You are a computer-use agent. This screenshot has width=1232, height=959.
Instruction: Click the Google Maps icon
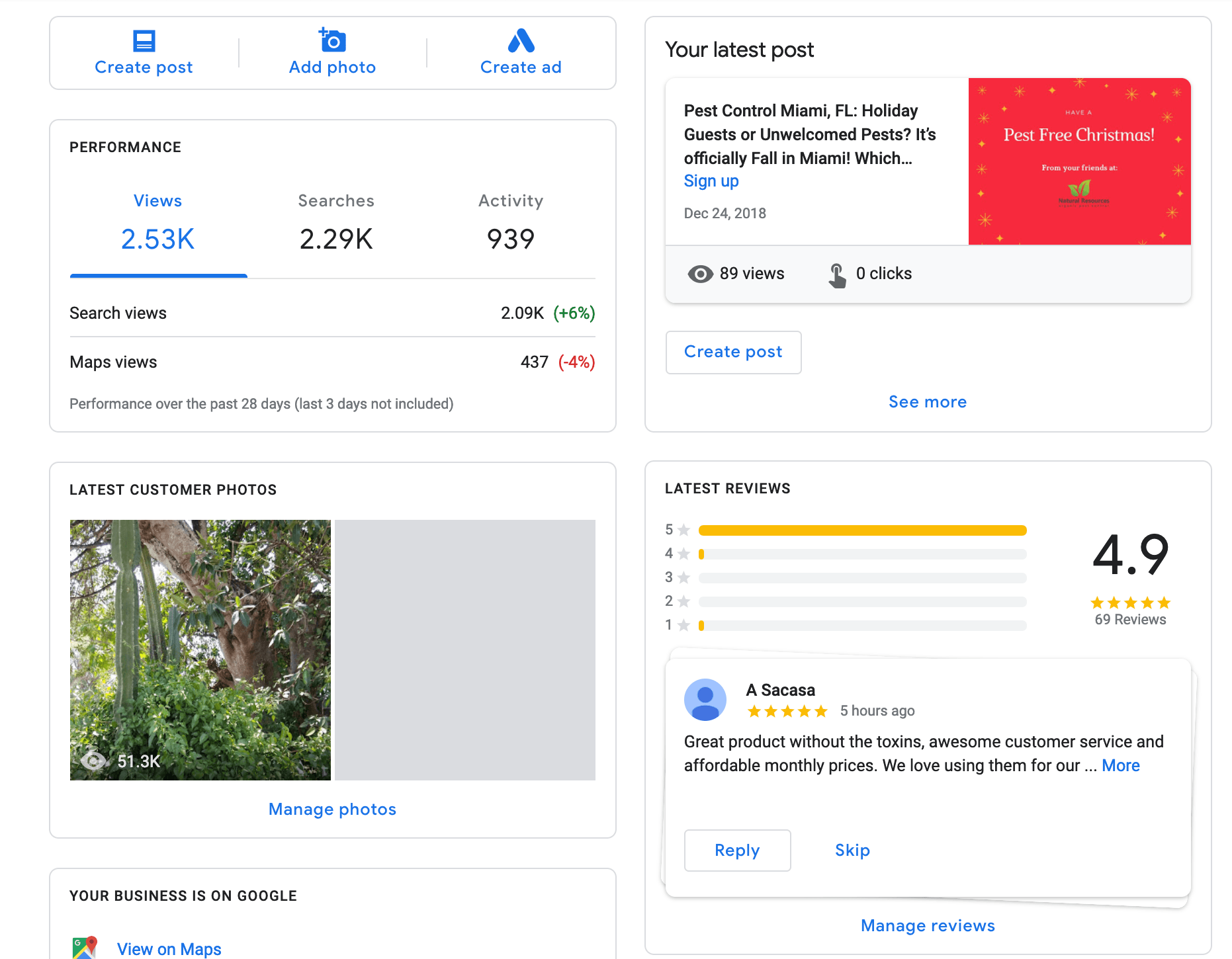[85, 948]
